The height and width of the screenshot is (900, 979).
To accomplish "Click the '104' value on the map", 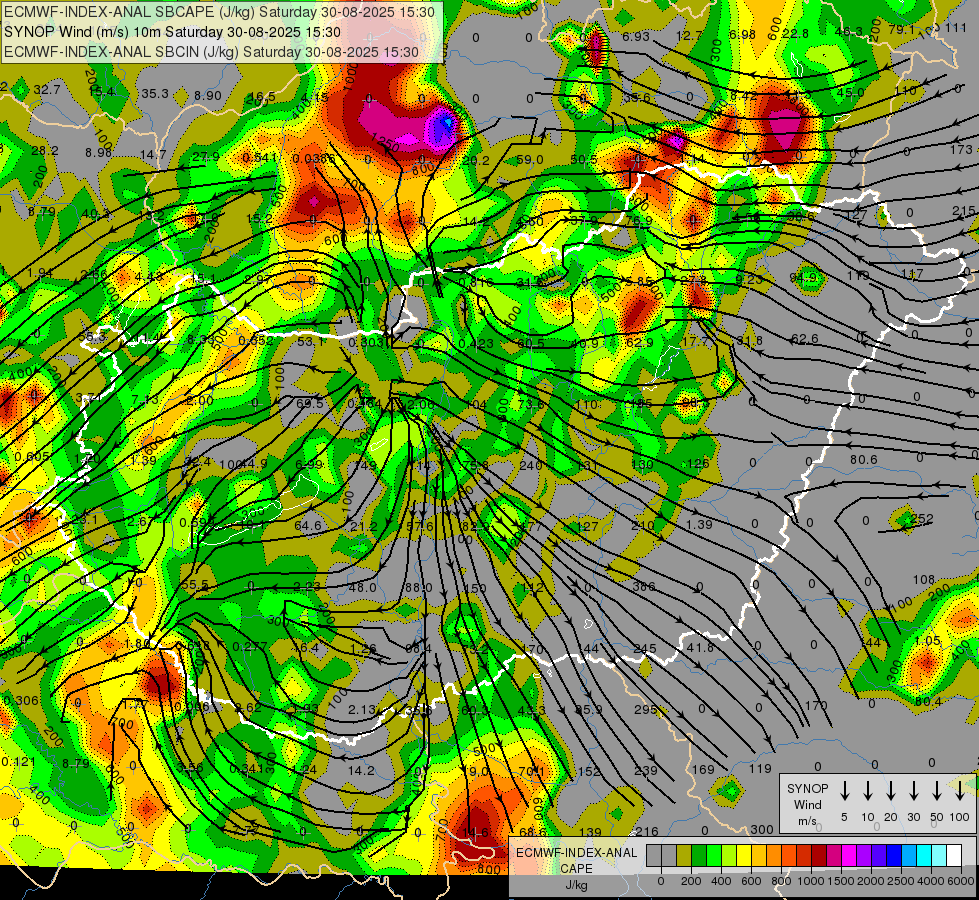I will pyautogui.click(x=476, y=404).
